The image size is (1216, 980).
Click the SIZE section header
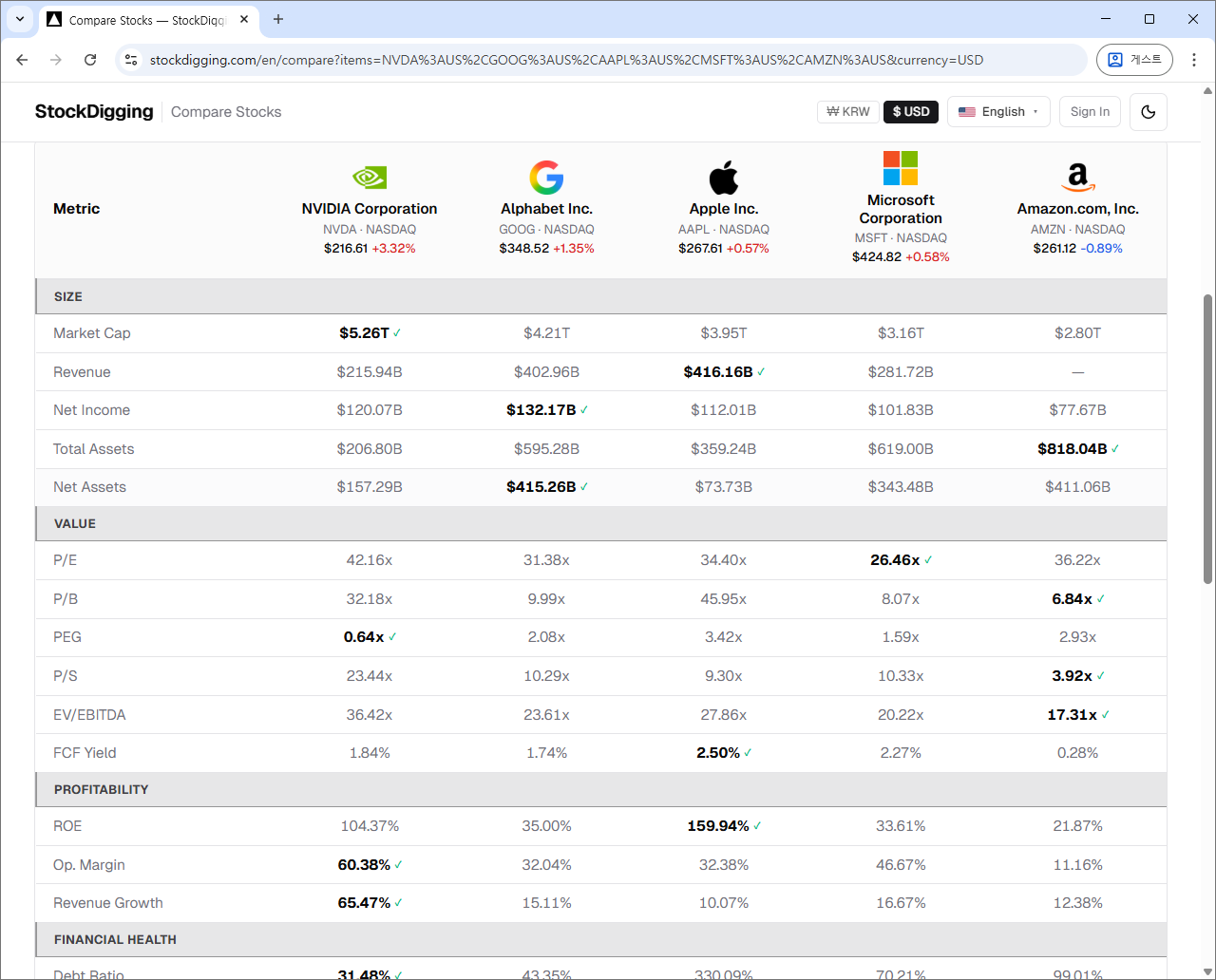pyautogui.click(x=600, y=296)
